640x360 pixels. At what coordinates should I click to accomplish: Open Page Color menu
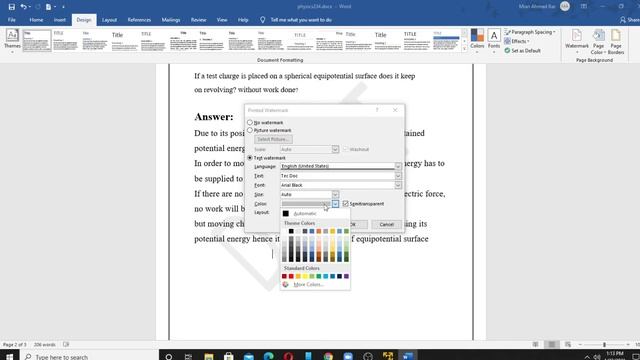click(598, 41)
